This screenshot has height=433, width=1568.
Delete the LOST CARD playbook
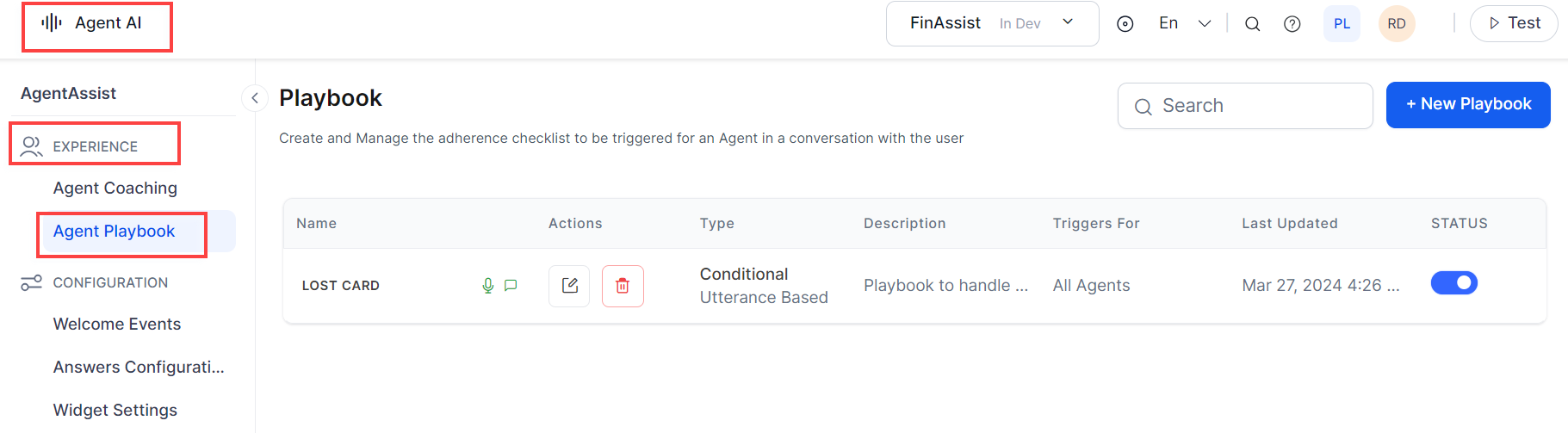[x=623, y=286]
